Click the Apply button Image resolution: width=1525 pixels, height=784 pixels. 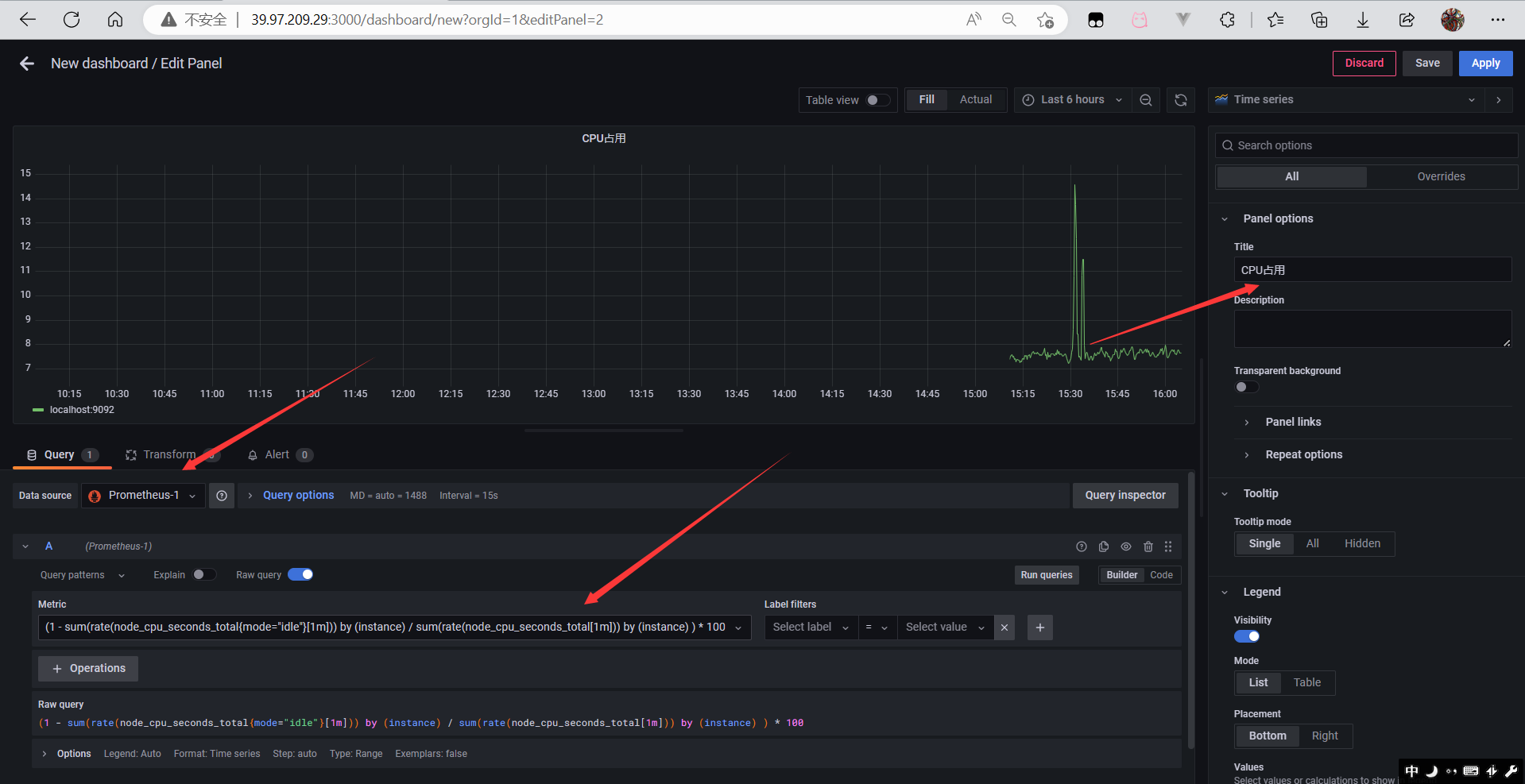coord(1485,64)
